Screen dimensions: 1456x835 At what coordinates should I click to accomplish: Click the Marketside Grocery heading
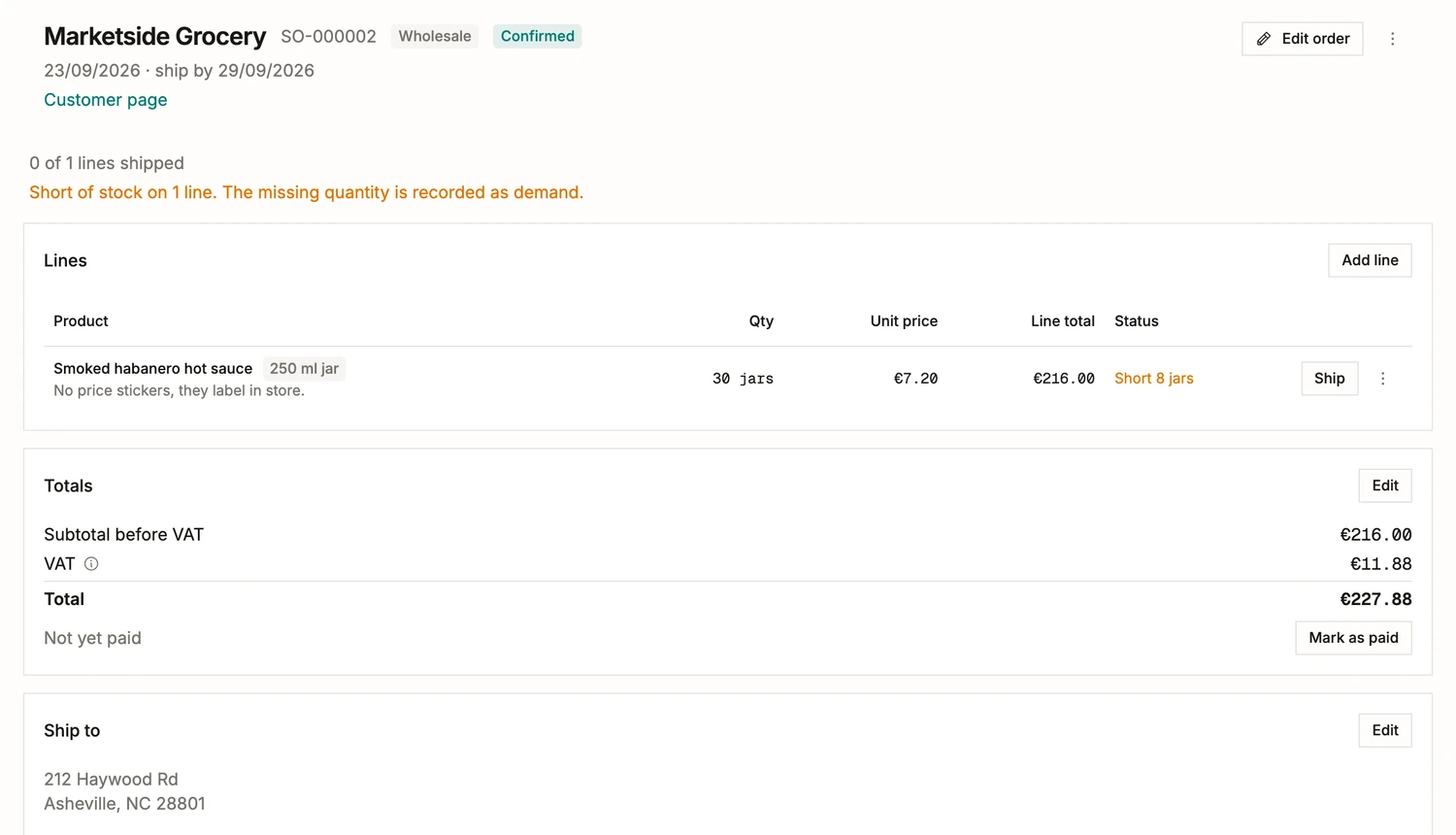(154, 36)
